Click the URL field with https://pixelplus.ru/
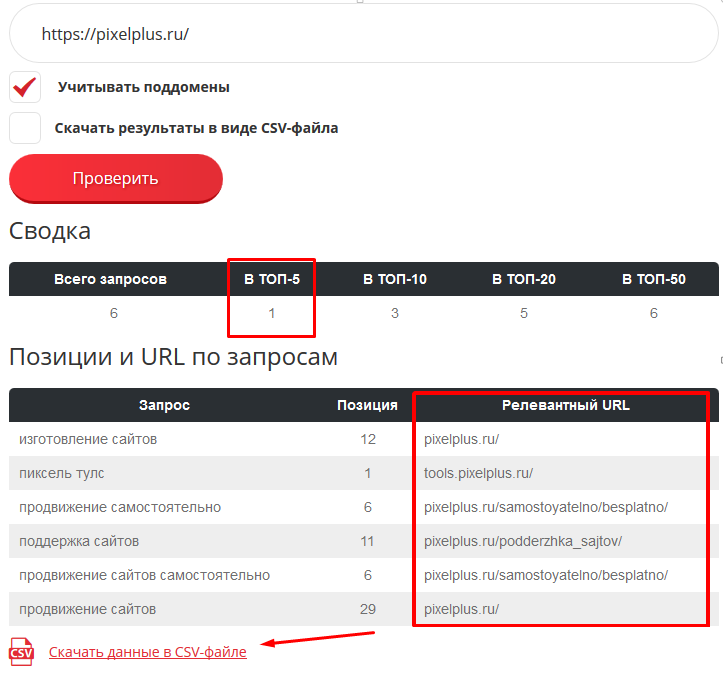 (x=360, y=34)
